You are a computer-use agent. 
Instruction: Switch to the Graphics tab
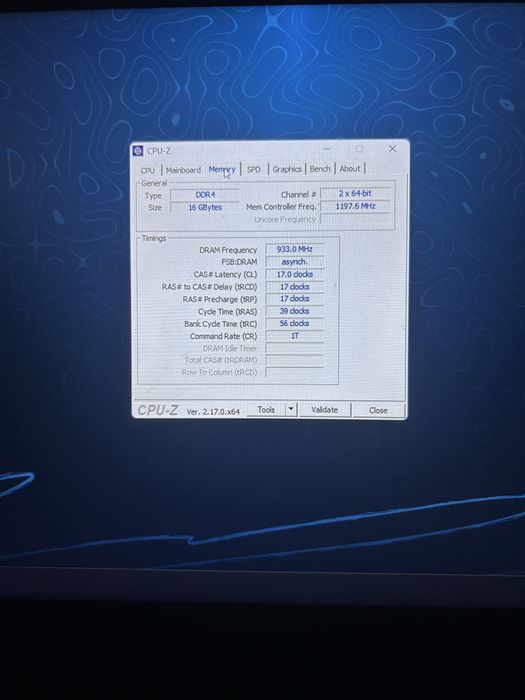(x=287, y=169)
